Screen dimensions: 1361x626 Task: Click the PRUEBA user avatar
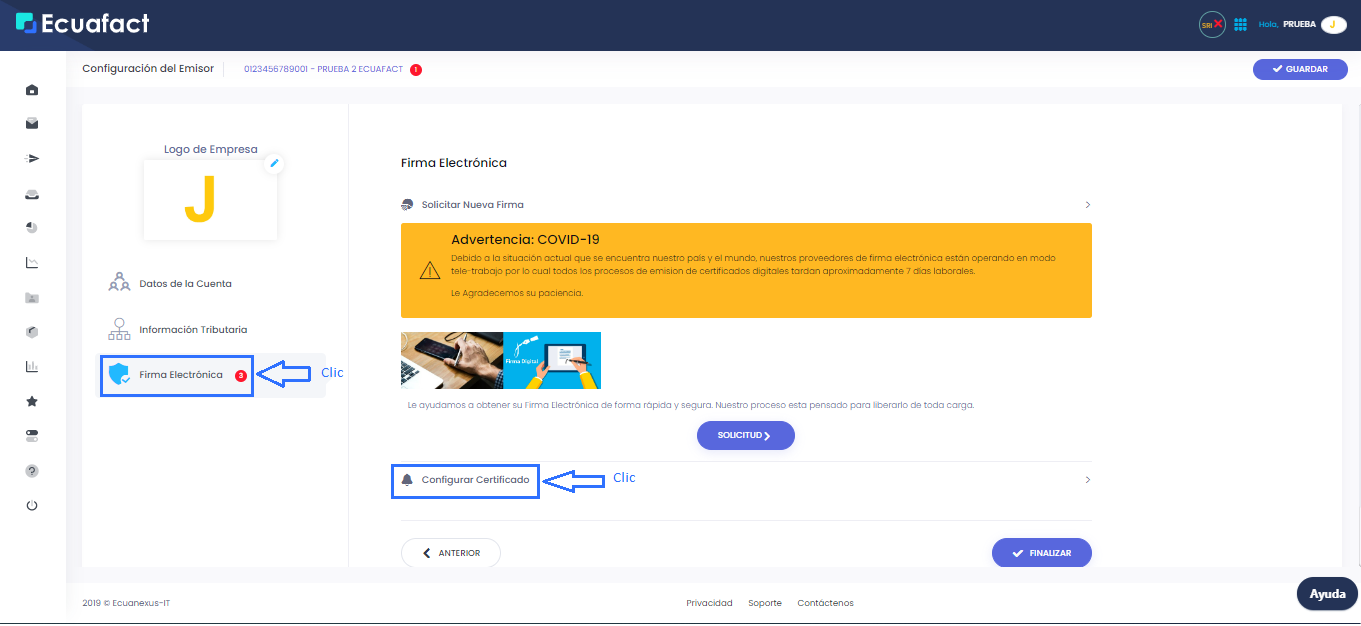[1333, 23]
